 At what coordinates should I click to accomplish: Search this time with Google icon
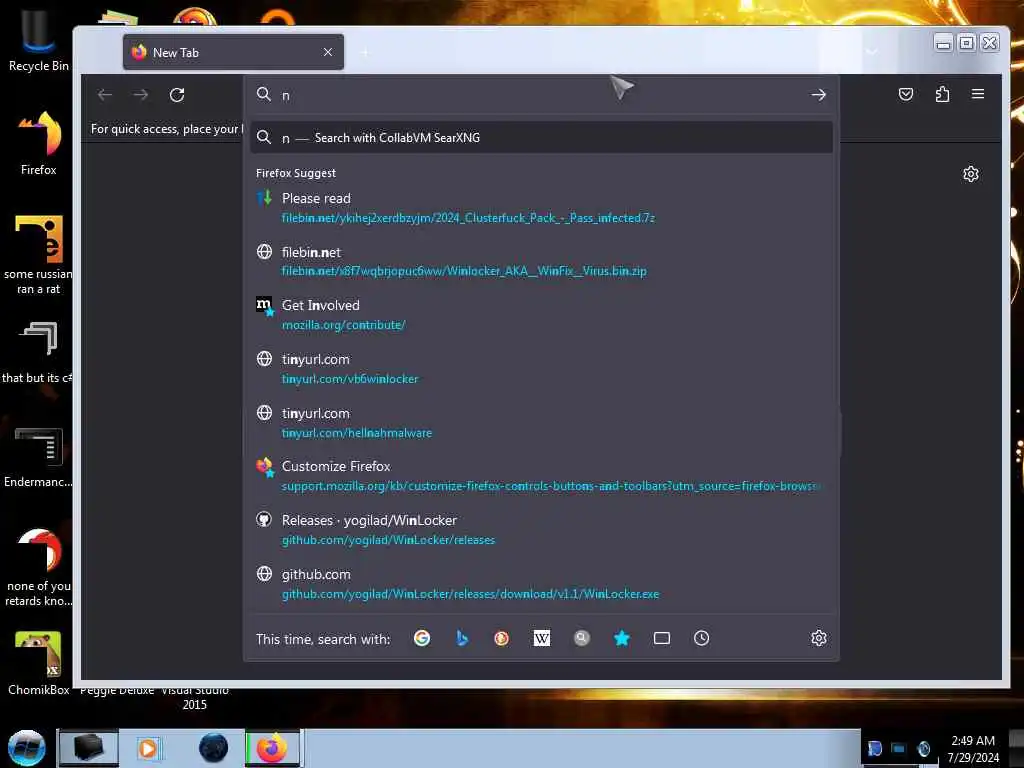[422, 638]
